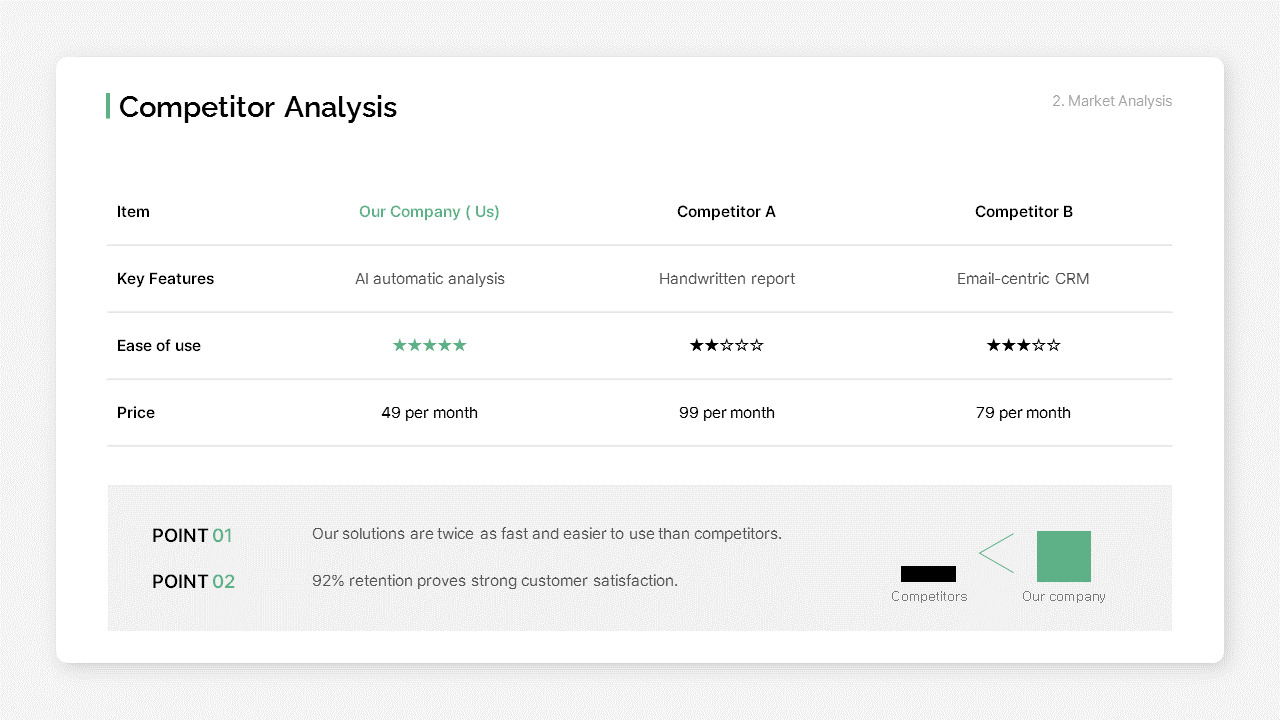
Task: Click the Competitor A column header
Action: (726, 212)
